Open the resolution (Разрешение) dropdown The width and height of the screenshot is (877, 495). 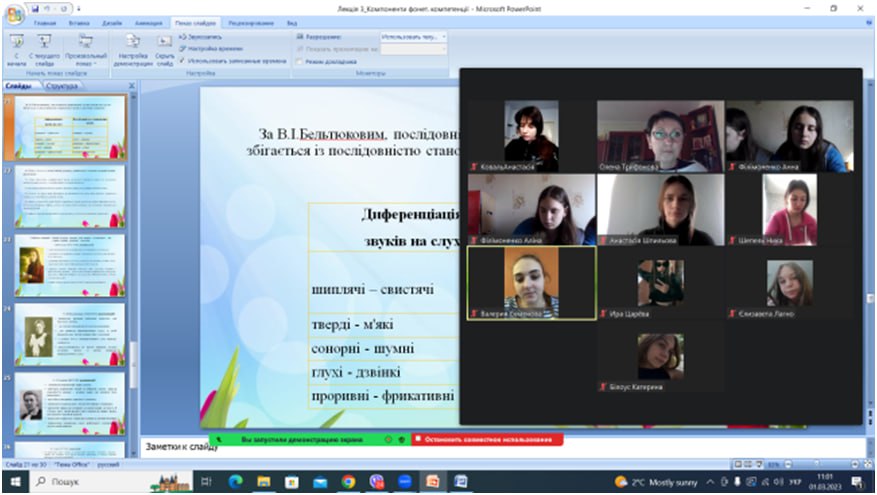tap(413, 36)
